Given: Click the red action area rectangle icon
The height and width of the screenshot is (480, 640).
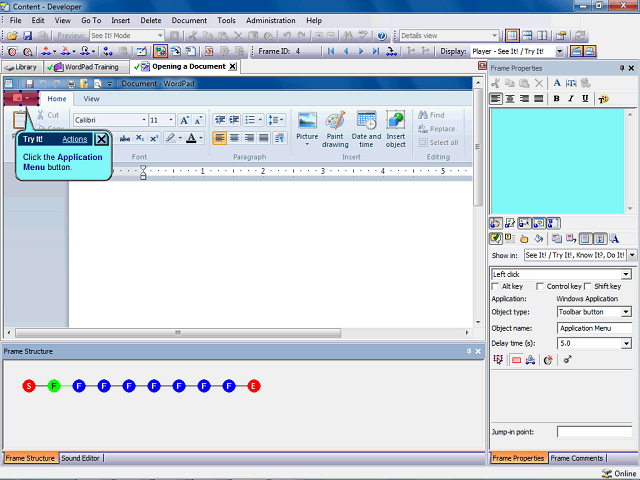Looking at the screenshot, I should [x=516, y=360].
